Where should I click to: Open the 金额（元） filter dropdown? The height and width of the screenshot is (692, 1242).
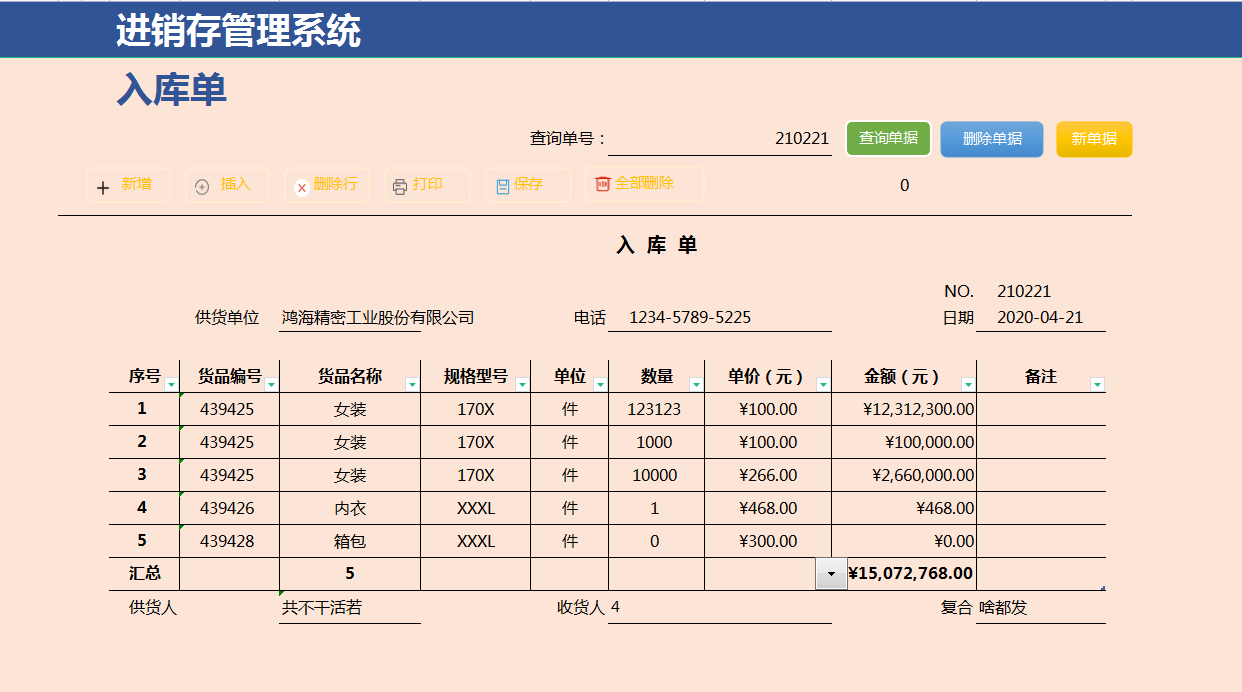point(966,383)
